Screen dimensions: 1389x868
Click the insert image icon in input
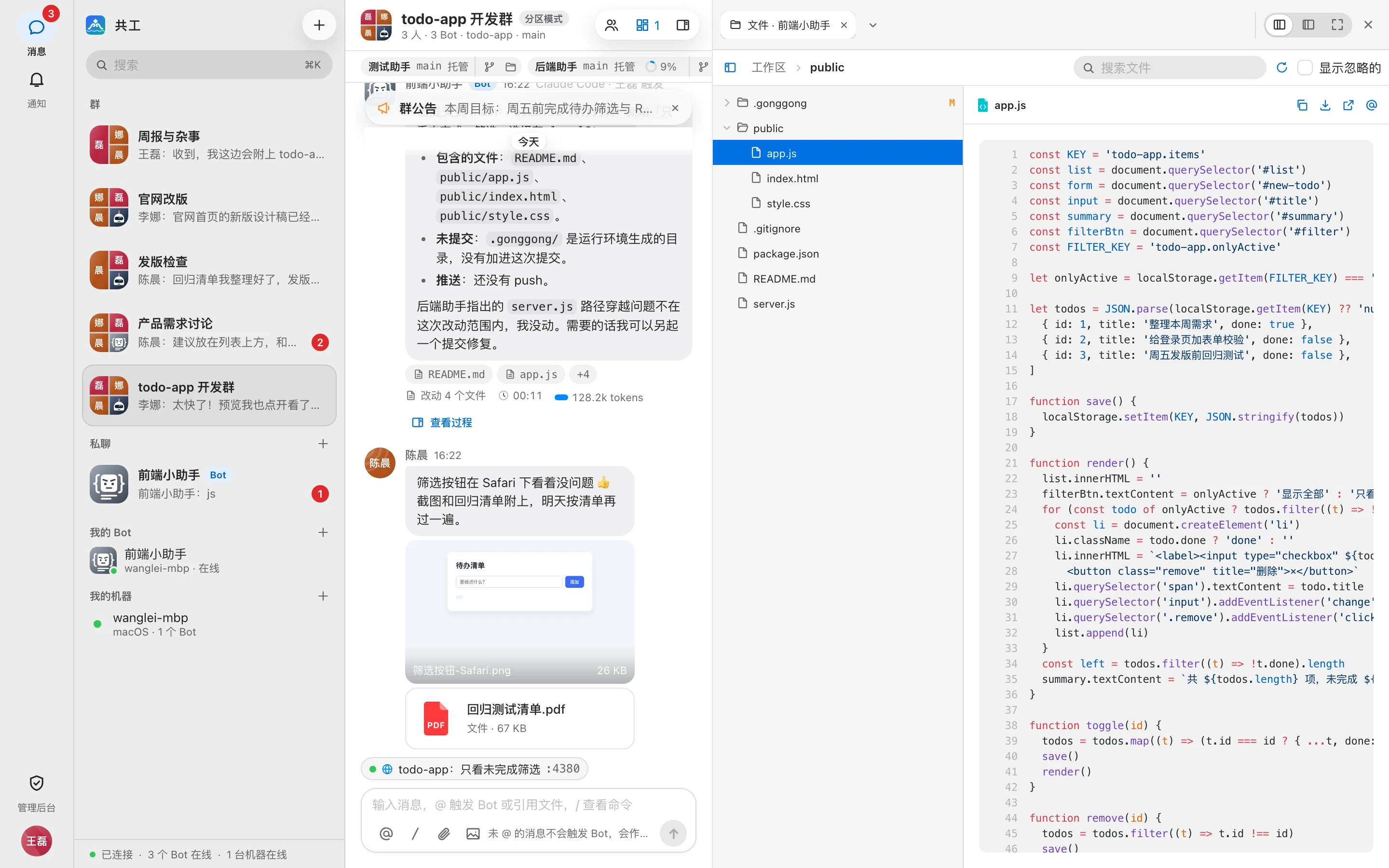(x=472, y=833)
